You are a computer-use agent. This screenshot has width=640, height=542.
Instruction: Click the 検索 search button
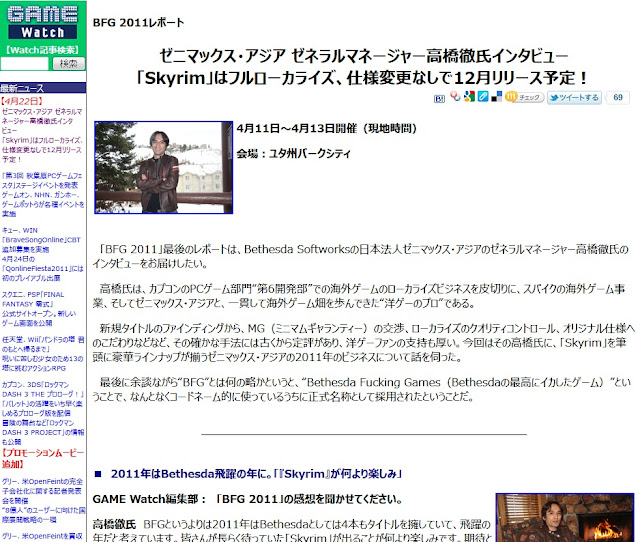click(69, 64)
